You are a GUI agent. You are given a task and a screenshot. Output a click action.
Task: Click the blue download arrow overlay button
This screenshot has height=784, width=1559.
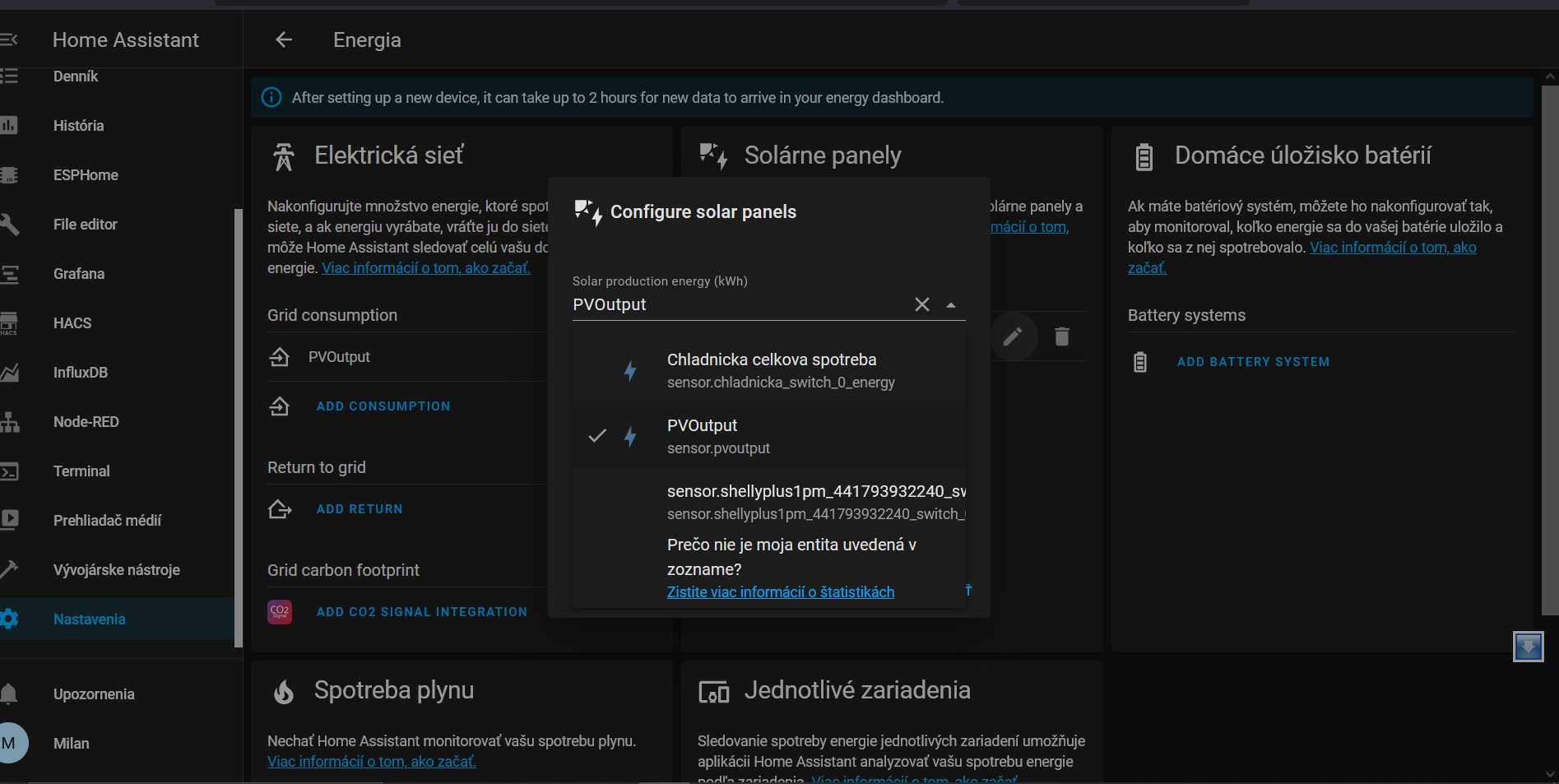point(1529,646)
